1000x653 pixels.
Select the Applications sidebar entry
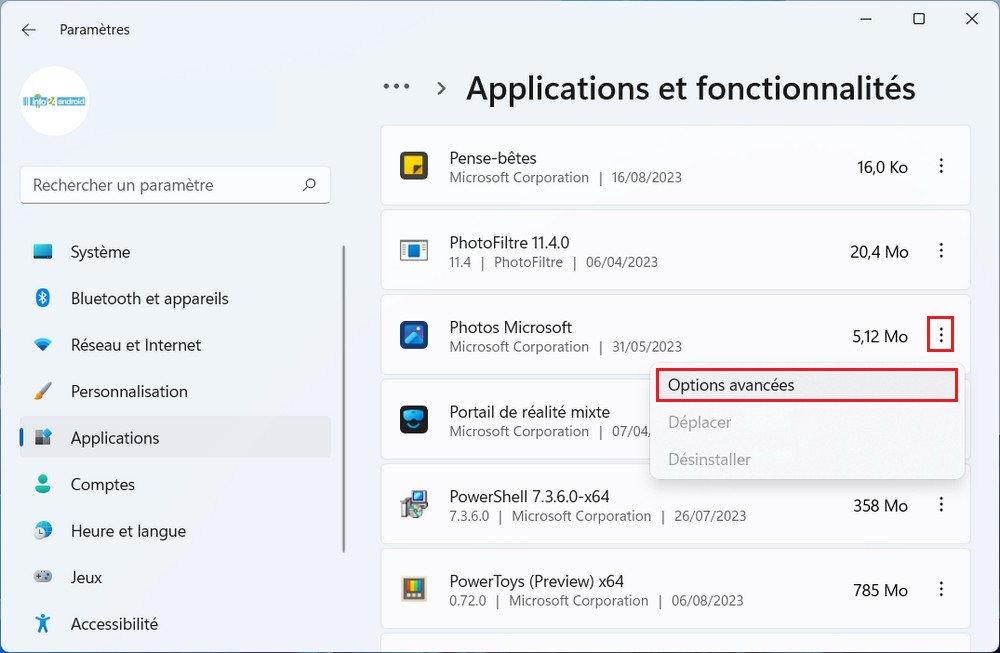tap(175, 437)
